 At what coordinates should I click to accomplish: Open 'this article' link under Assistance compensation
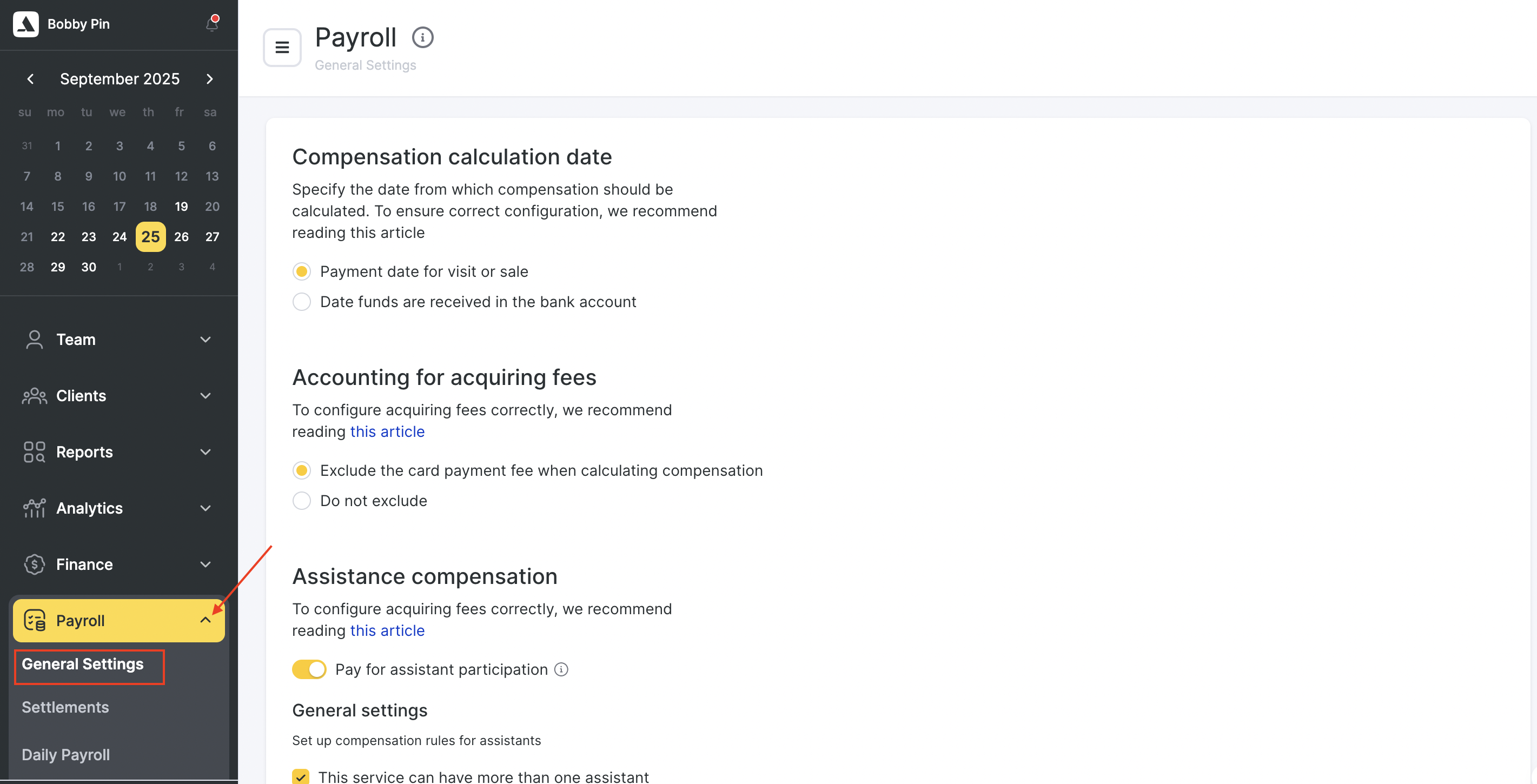point(387,630)
